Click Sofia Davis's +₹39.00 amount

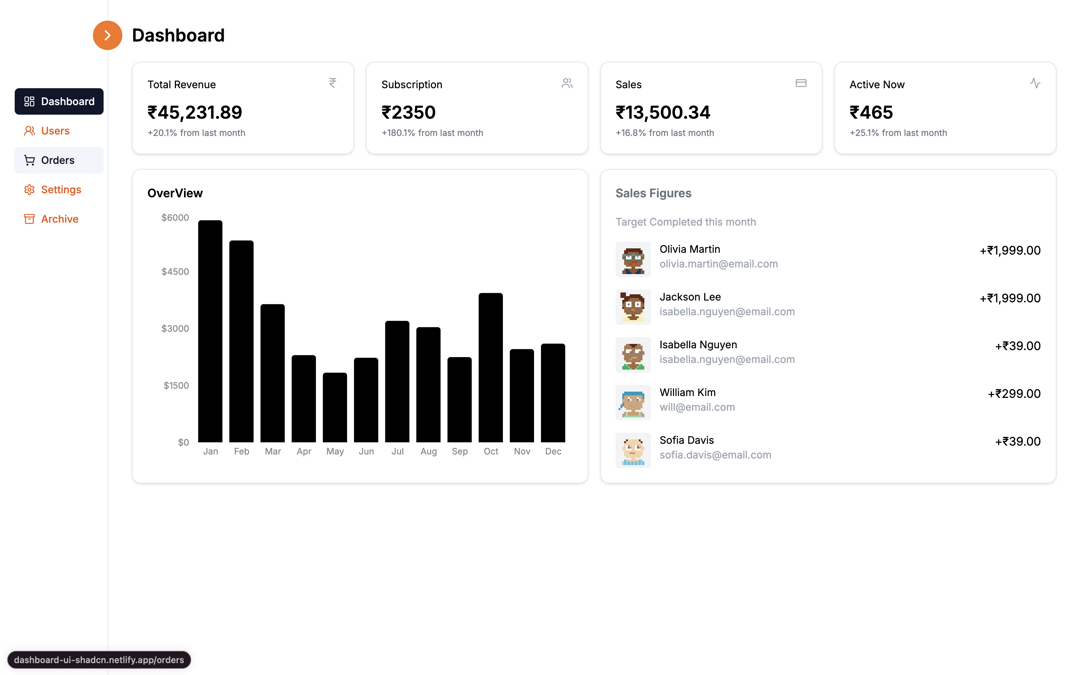click(1017, 442)
